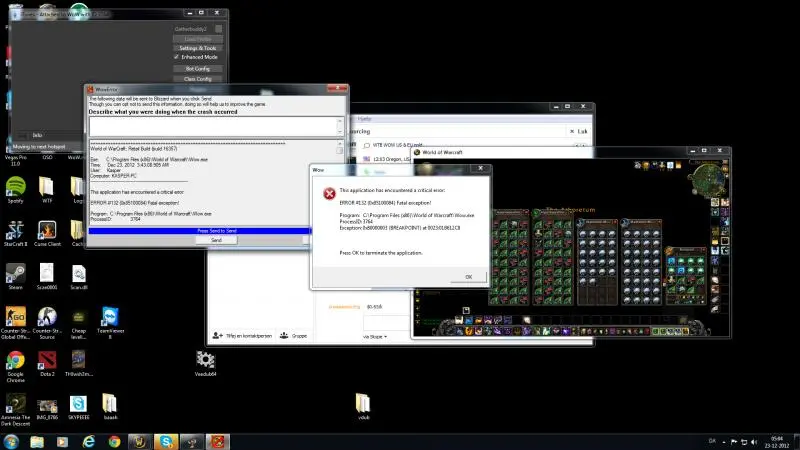This screenshot has width=800, height=450.
Task: Click Settings & Tools in bot window
Action: 197,48
